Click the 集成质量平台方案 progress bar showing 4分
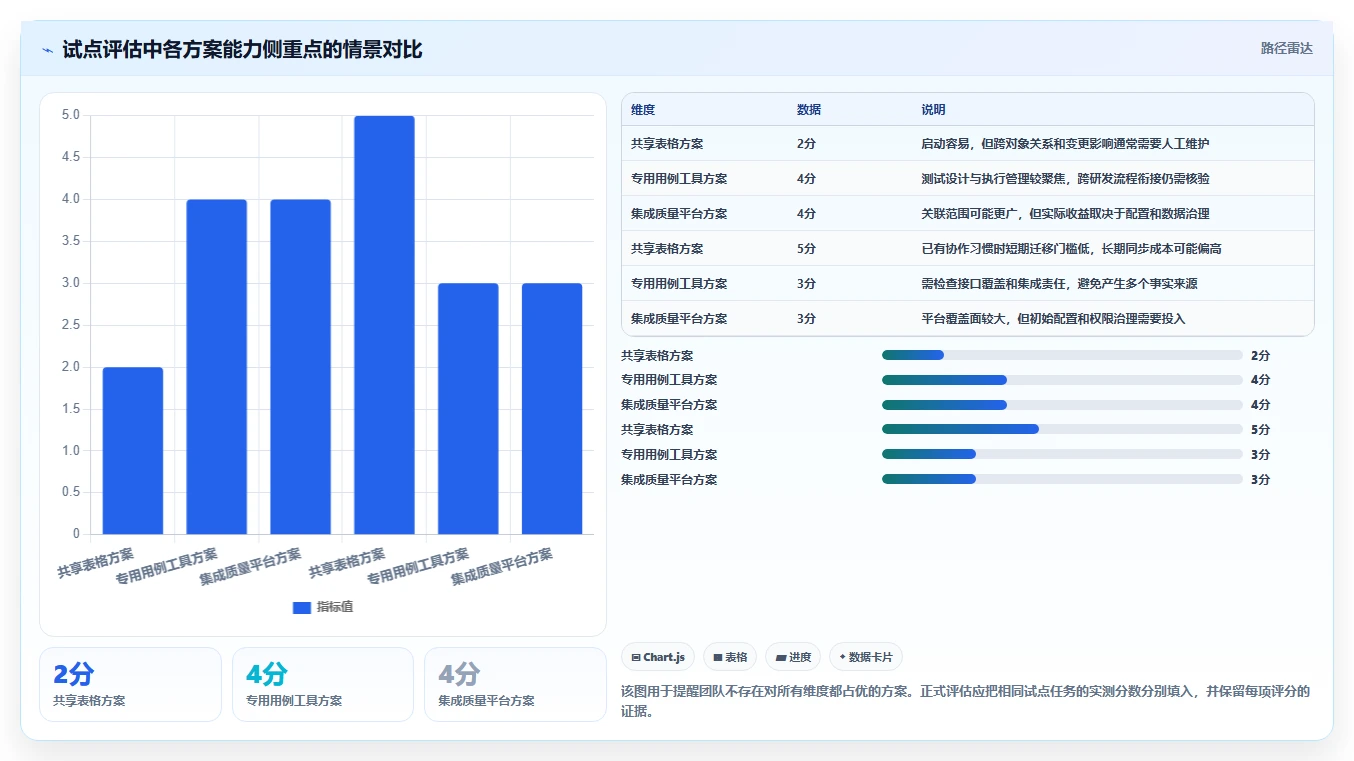The image size is (1354, 761). point(1062,405)
